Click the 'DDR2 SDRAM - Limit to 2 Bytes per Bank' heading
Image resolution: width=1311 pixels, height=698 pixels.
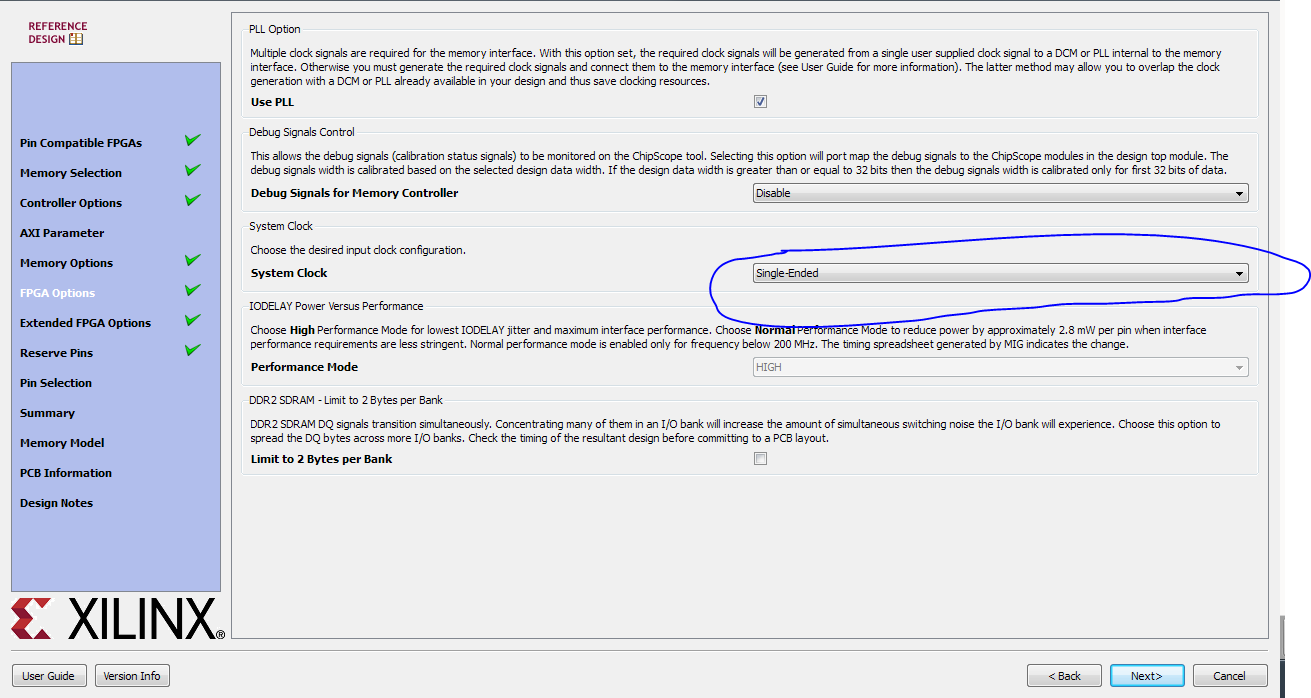point(346,400)
